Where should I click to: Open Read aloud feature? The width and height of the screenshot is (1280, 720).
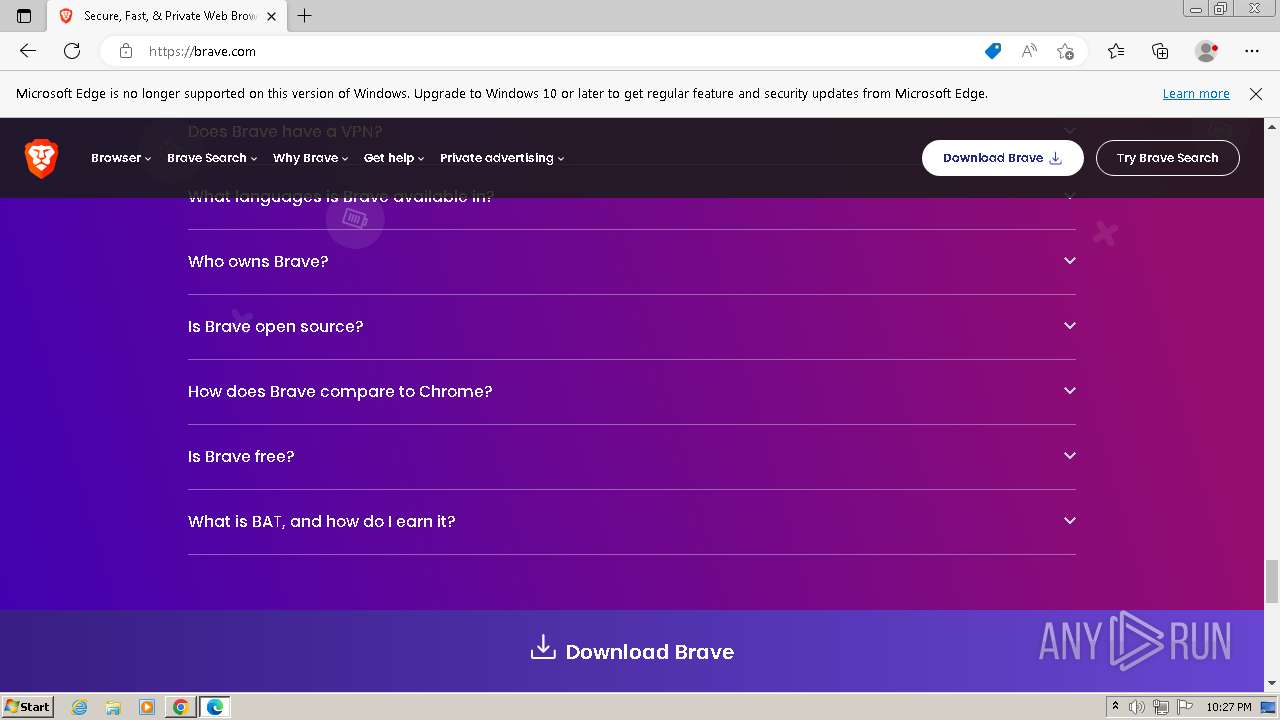[x=1029, y=51]
